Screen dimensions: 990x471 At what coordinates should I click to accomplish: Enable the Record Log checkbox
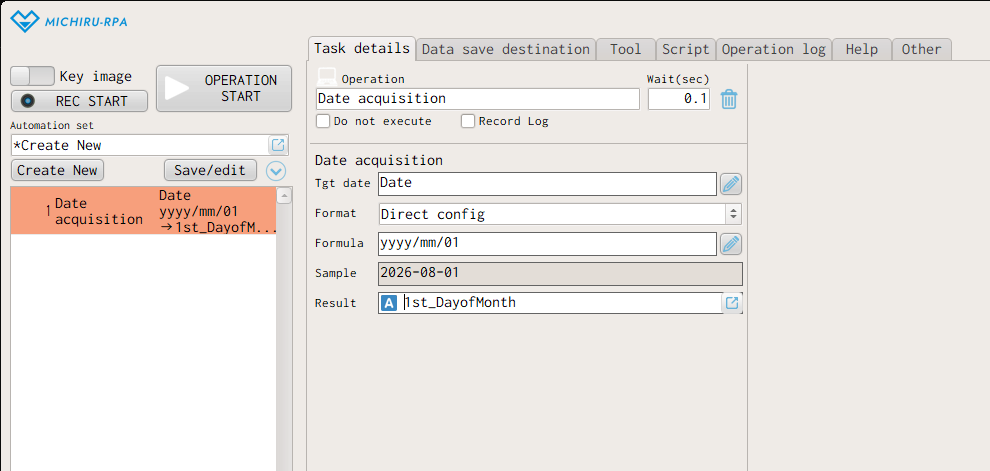[468, 121]
